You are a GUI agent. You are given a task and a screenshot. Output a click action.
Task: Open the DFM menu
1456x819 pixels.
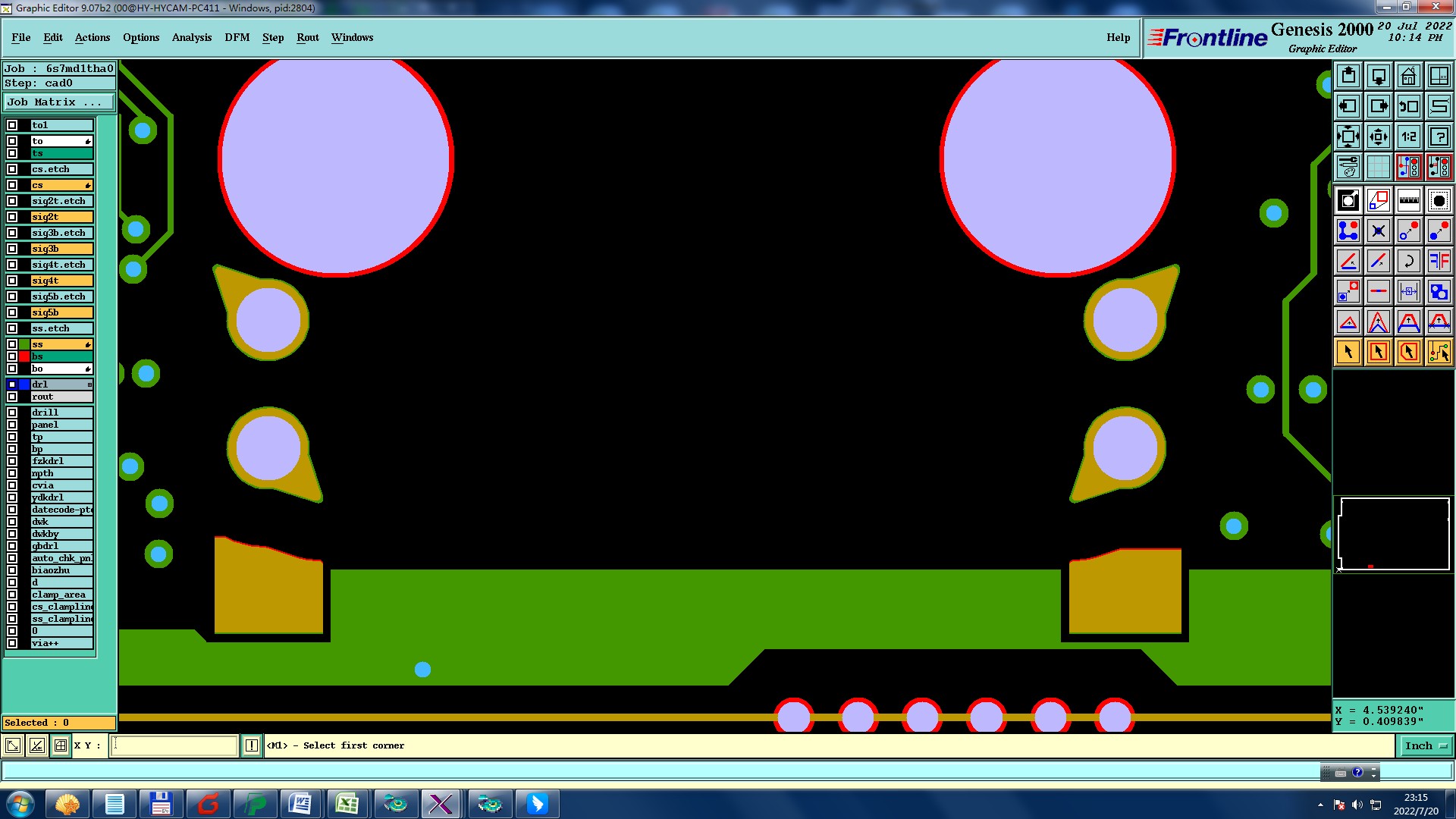click(237, 37)
